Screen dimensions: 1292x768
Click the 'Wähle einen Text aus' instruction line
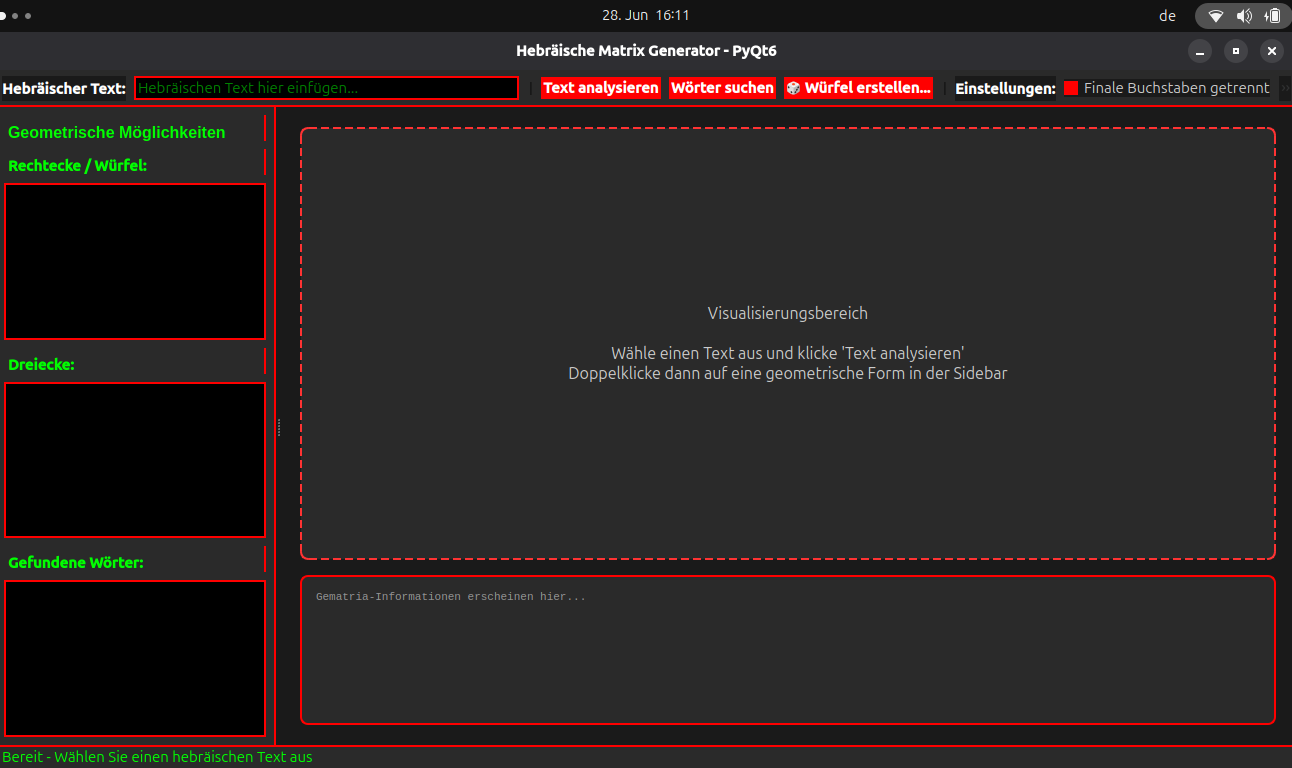click(788, 353)
